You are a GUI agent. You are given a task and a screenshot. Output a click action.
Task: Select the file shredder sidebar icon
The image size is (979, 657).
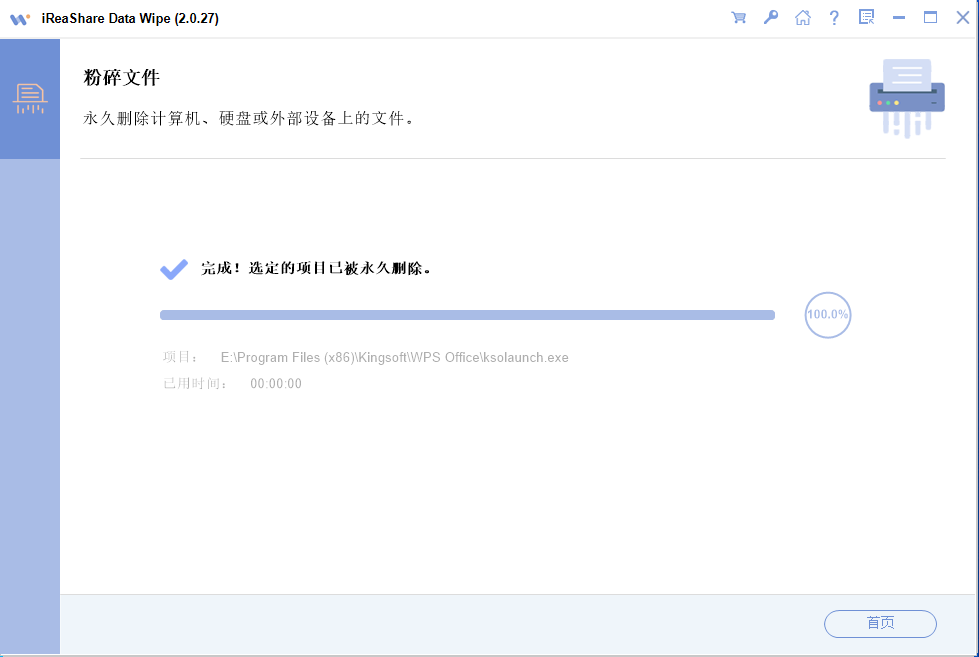click(30, 99)
